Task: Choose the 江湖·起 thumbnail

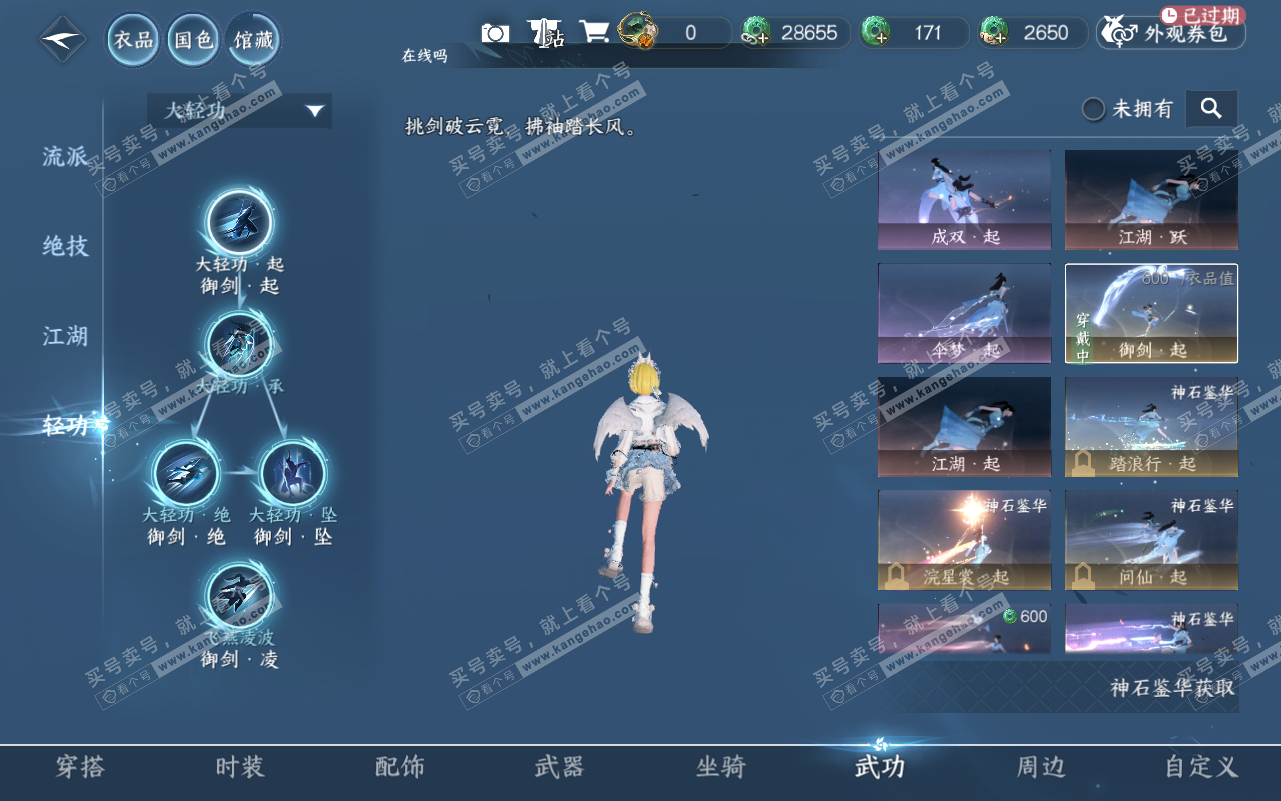Action: (x=965, y=427)
